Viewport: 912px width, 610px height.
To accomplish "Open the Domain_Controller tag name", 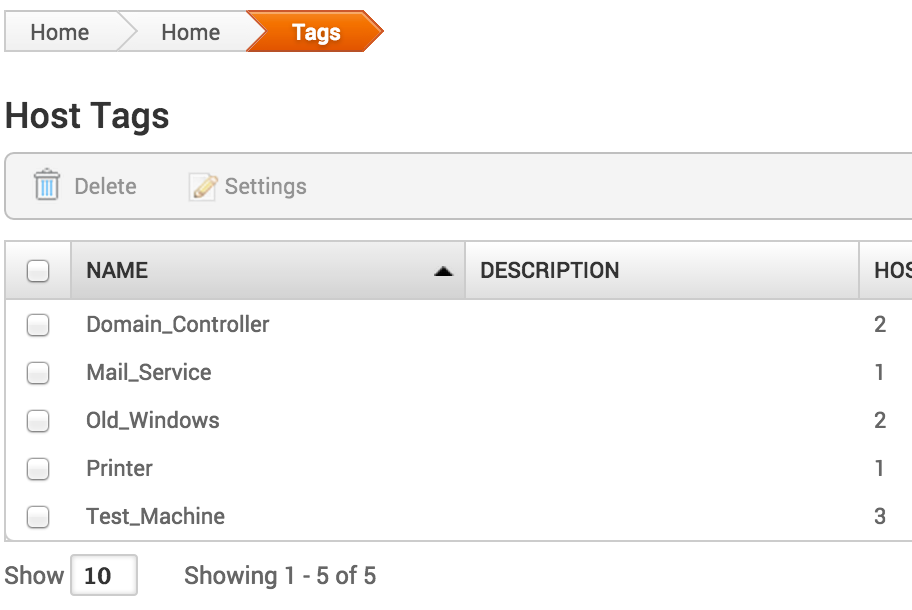I will point(178,324).
